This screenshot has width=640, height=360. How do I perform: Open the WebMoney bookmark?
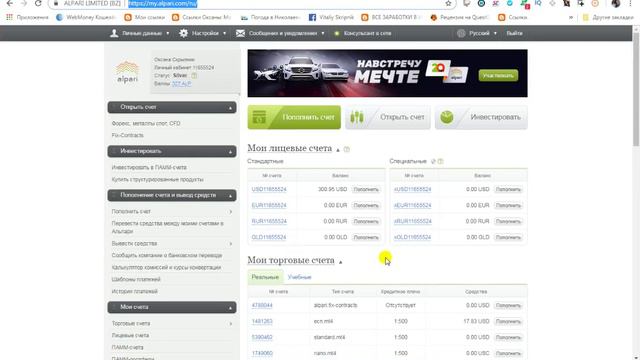(86, 17)
